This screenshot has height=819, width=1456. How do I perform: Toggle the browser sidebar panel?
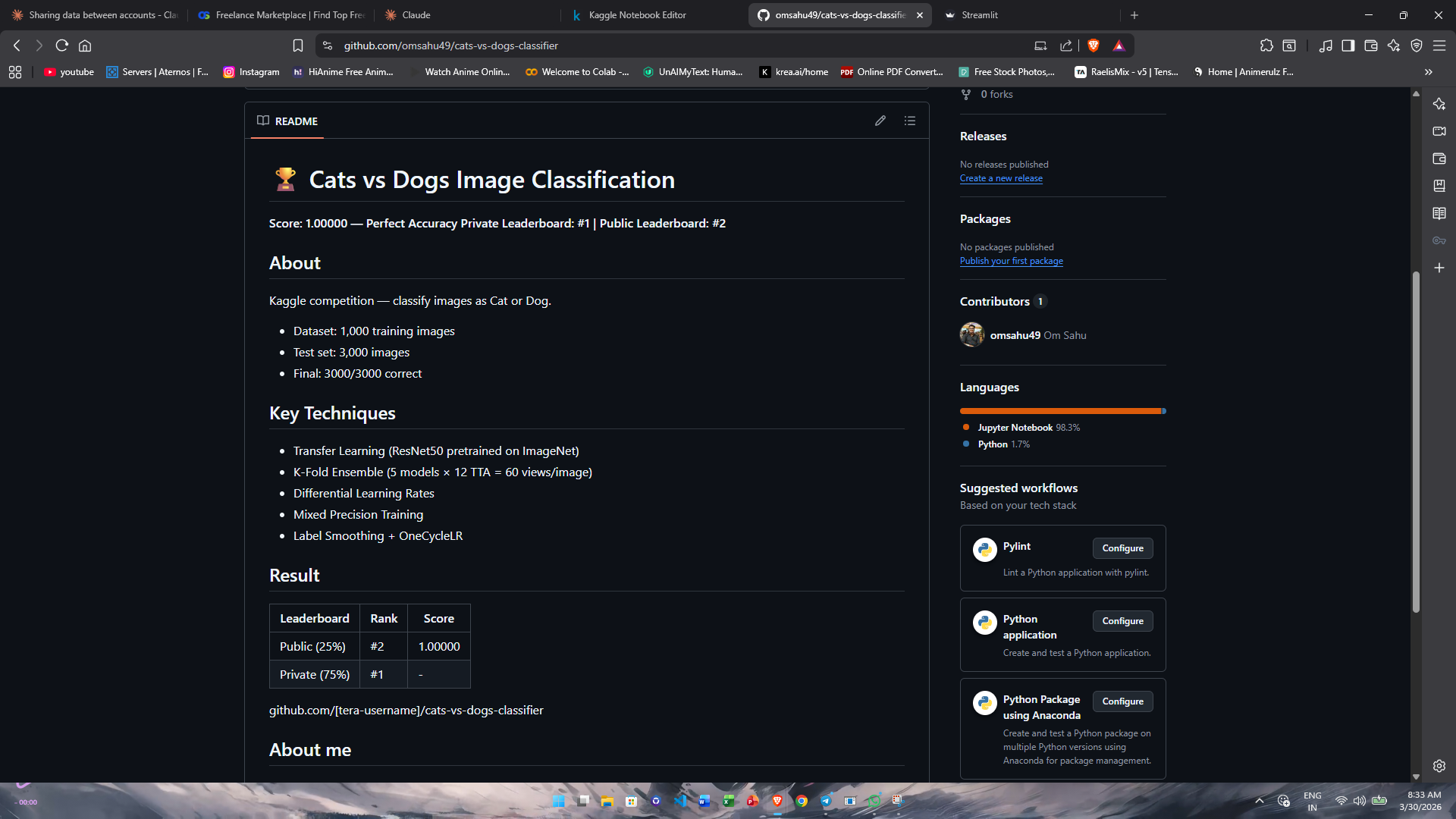[x=1348, y=45]
